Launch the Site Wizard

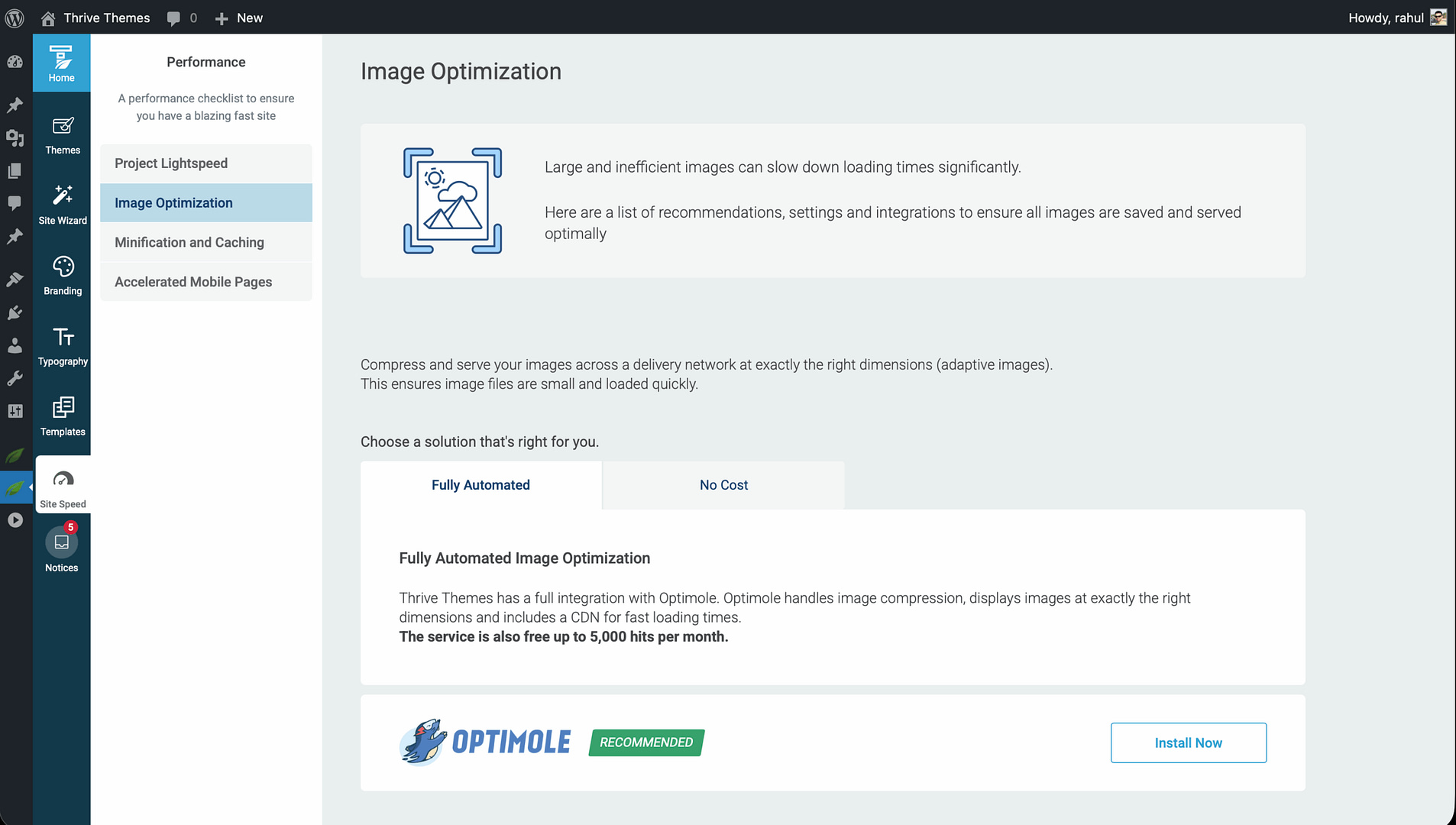62,205
